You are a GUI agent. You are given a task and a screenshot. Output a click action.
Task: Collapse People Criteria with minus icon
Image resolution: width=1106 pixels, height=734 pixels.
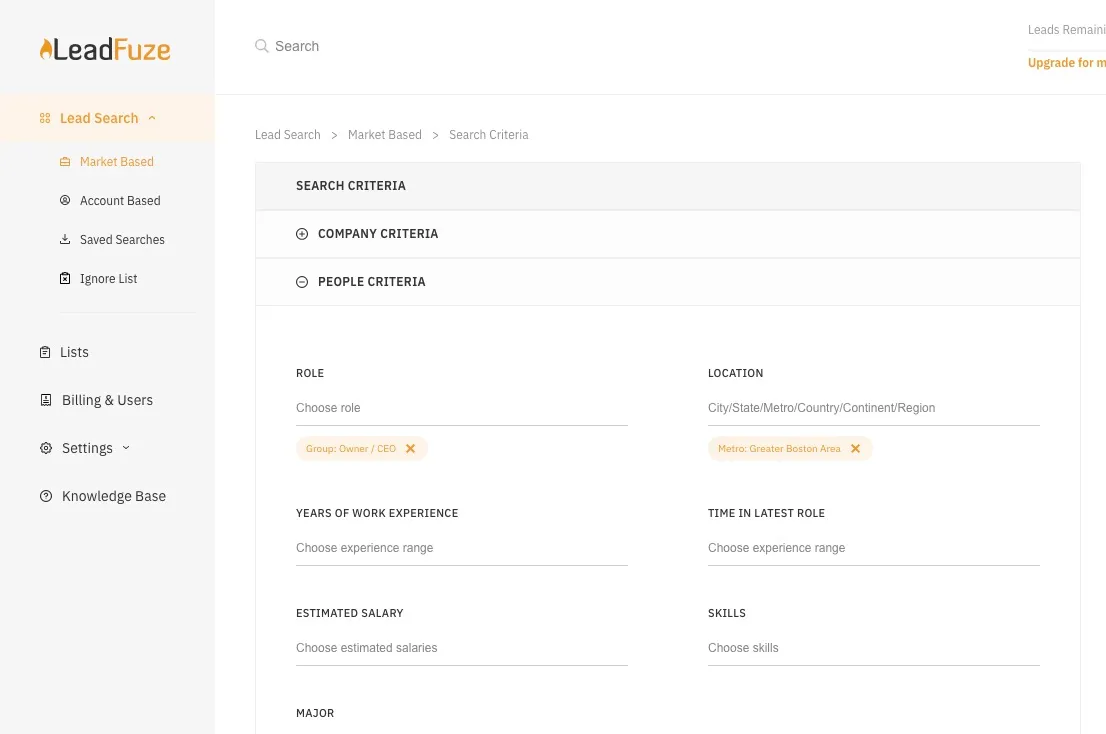tap(302, 282)
